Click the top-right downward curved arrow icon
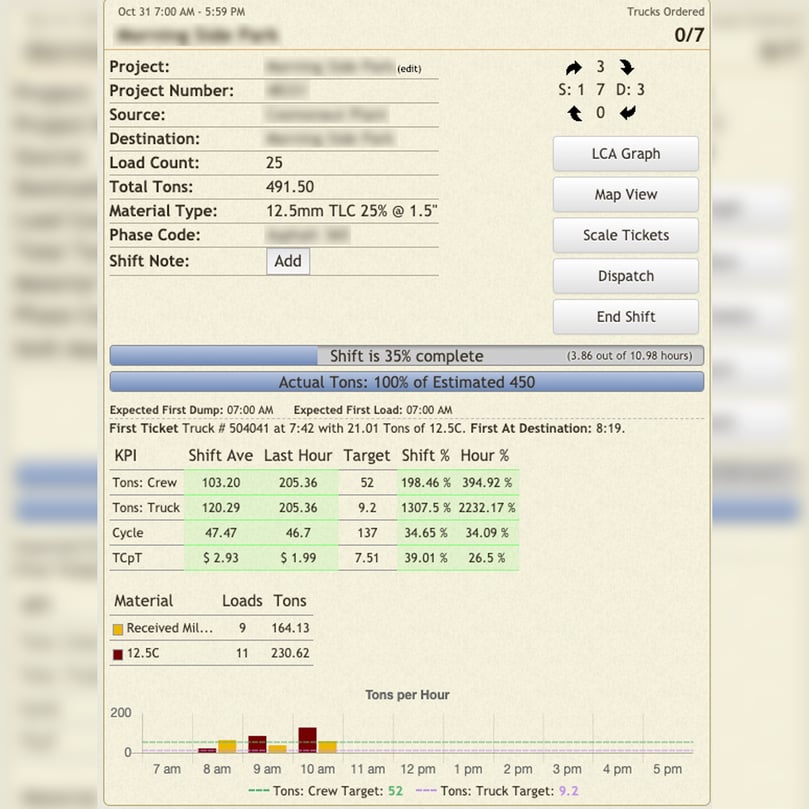 (x=626, y=68)
